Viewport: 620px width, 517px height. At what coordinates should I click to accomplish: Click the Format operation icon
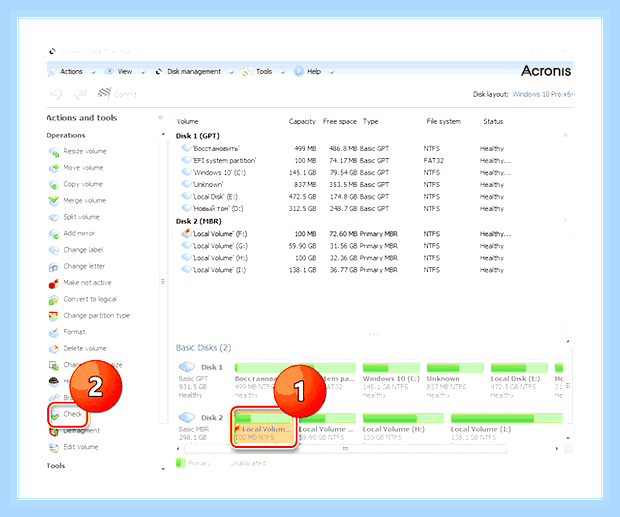[x=53, y=333]
